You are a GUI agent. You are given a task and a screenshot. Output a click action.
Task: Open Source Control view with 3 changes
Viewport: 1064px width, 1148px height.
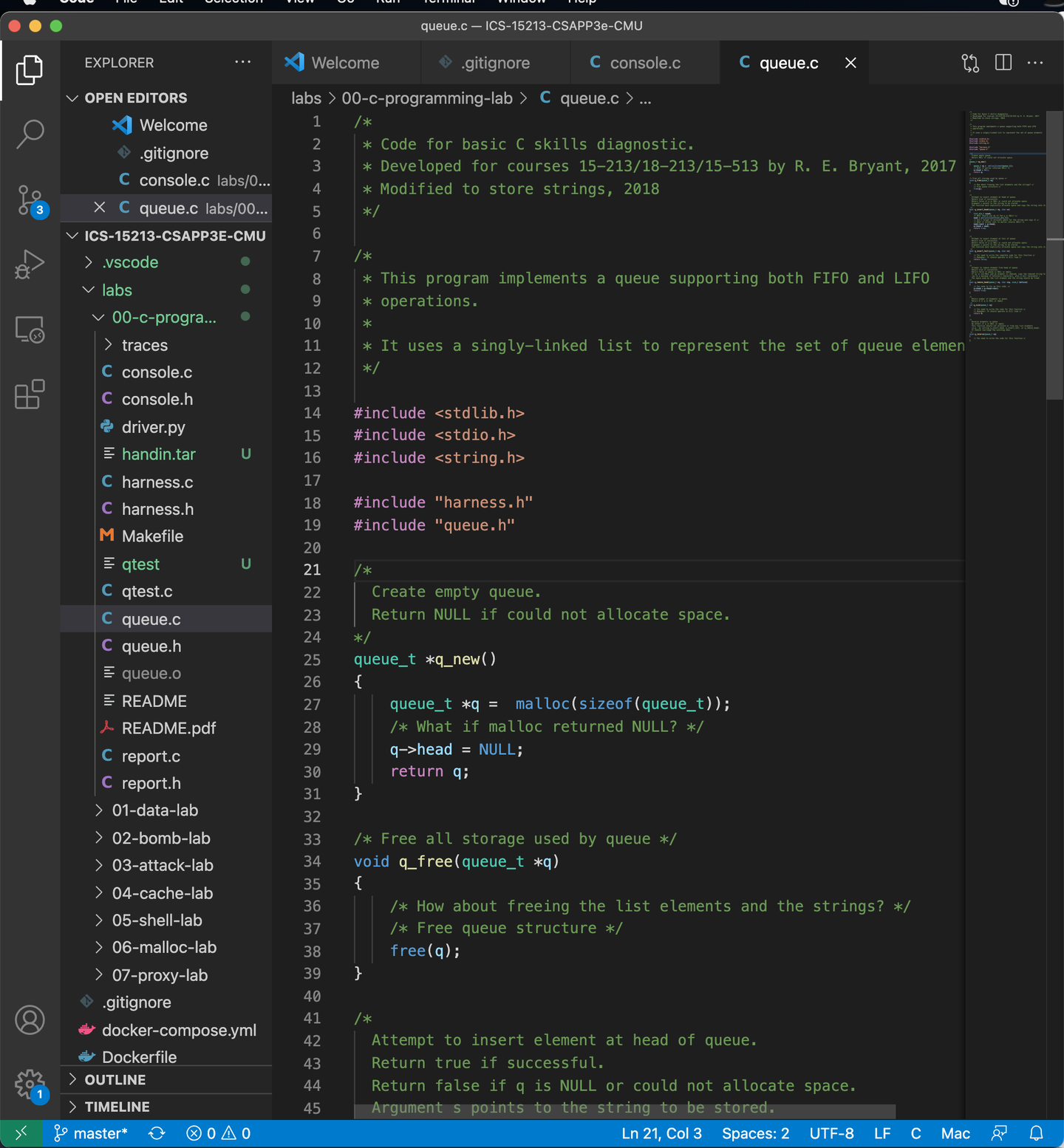(x=30, y=200)
